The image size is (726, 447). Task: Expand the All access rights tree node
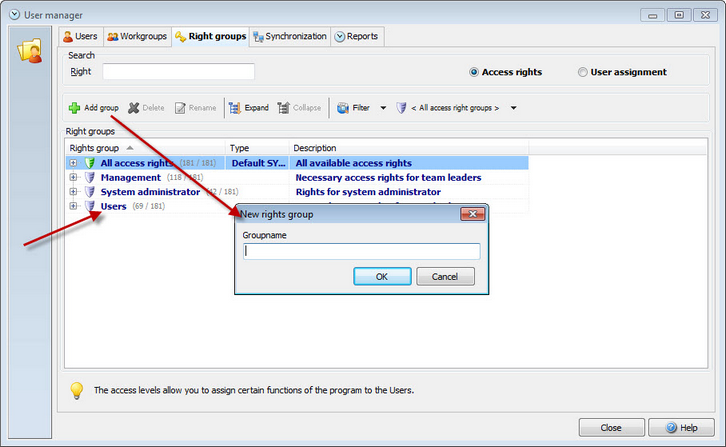click(x=73, y=163)
